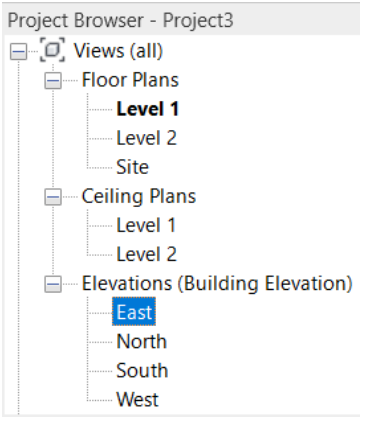Select the Ceiling Plans category label

(x=139, y=196)
